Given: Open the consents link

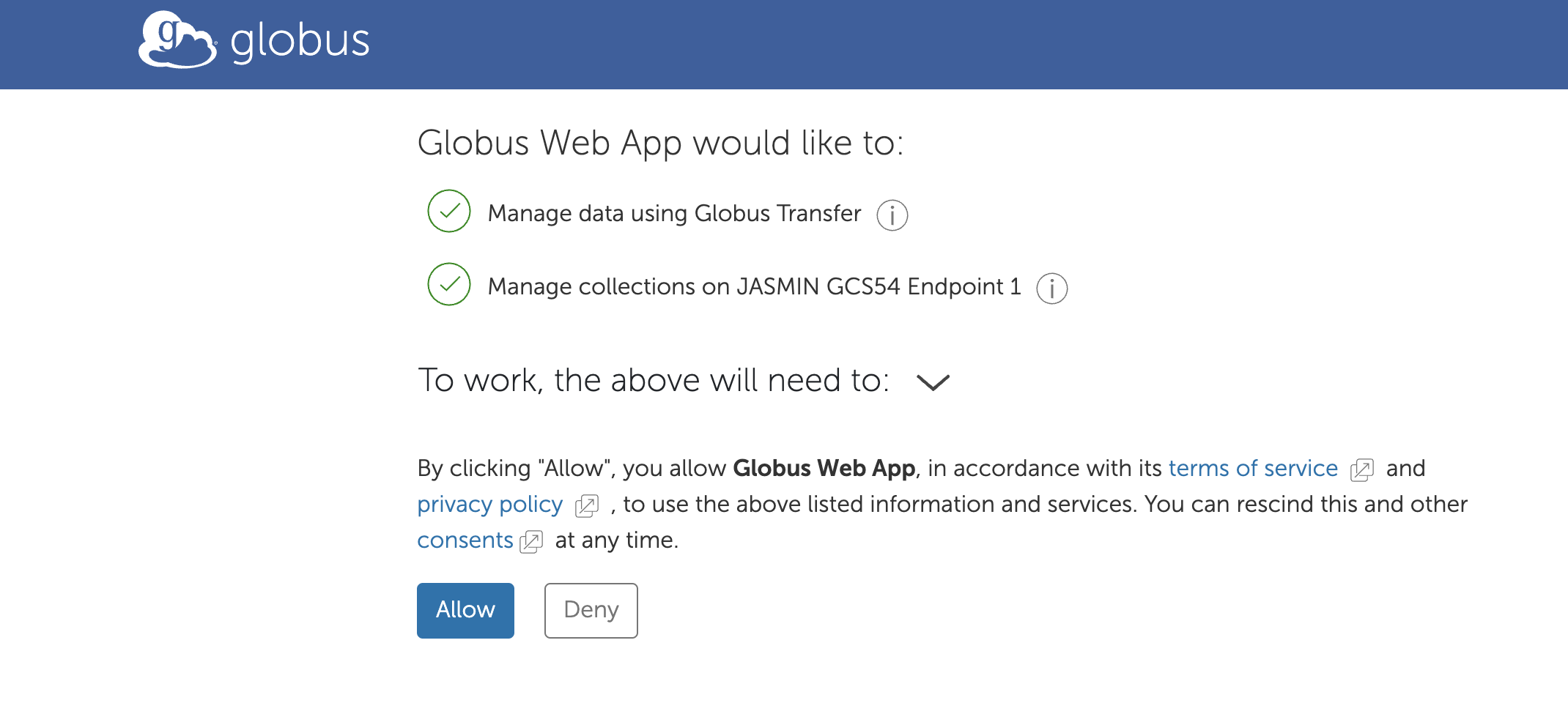Looking at the screenshot, I should click(465, 540).
